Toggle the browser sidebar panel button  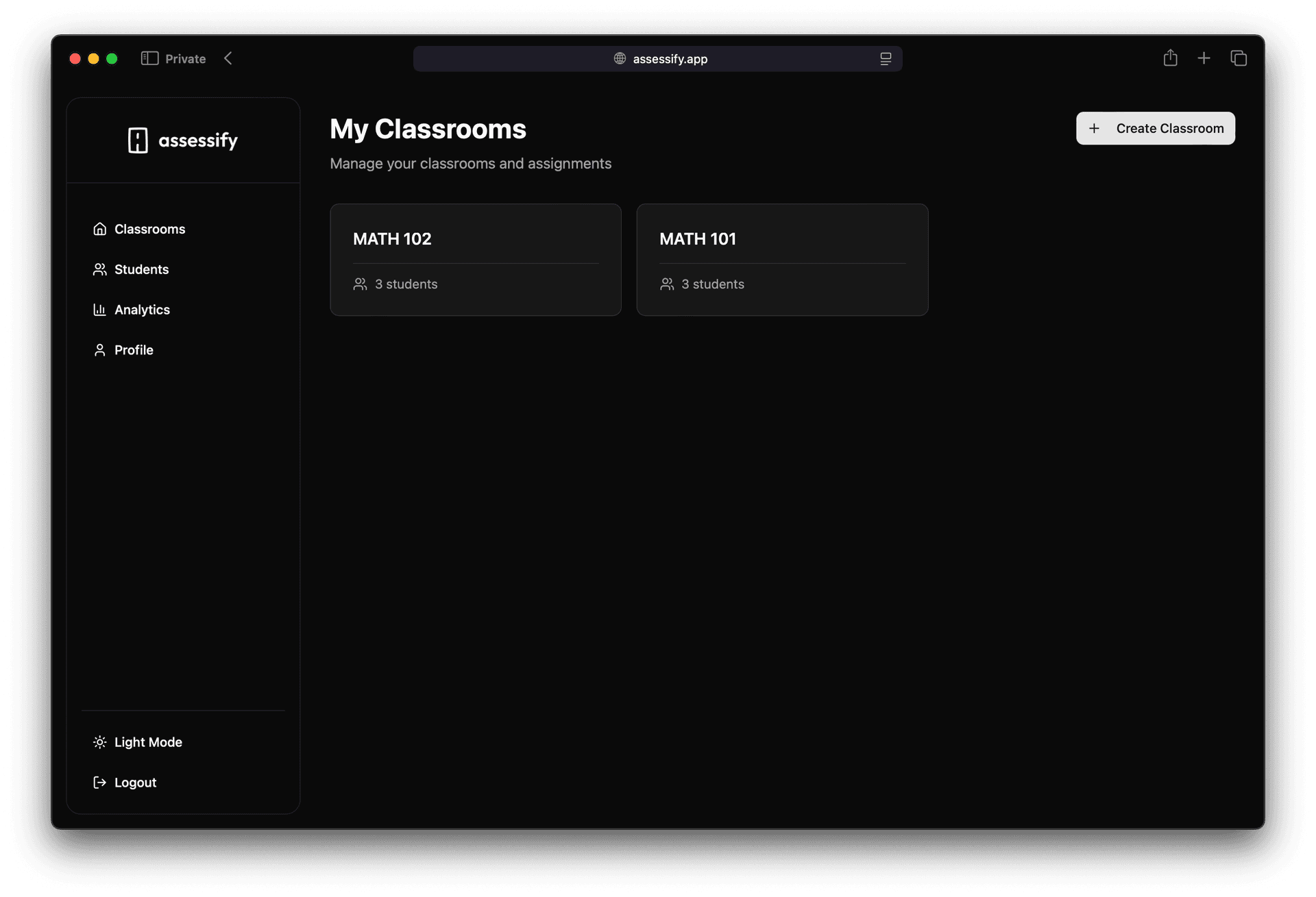pos(149,58)
